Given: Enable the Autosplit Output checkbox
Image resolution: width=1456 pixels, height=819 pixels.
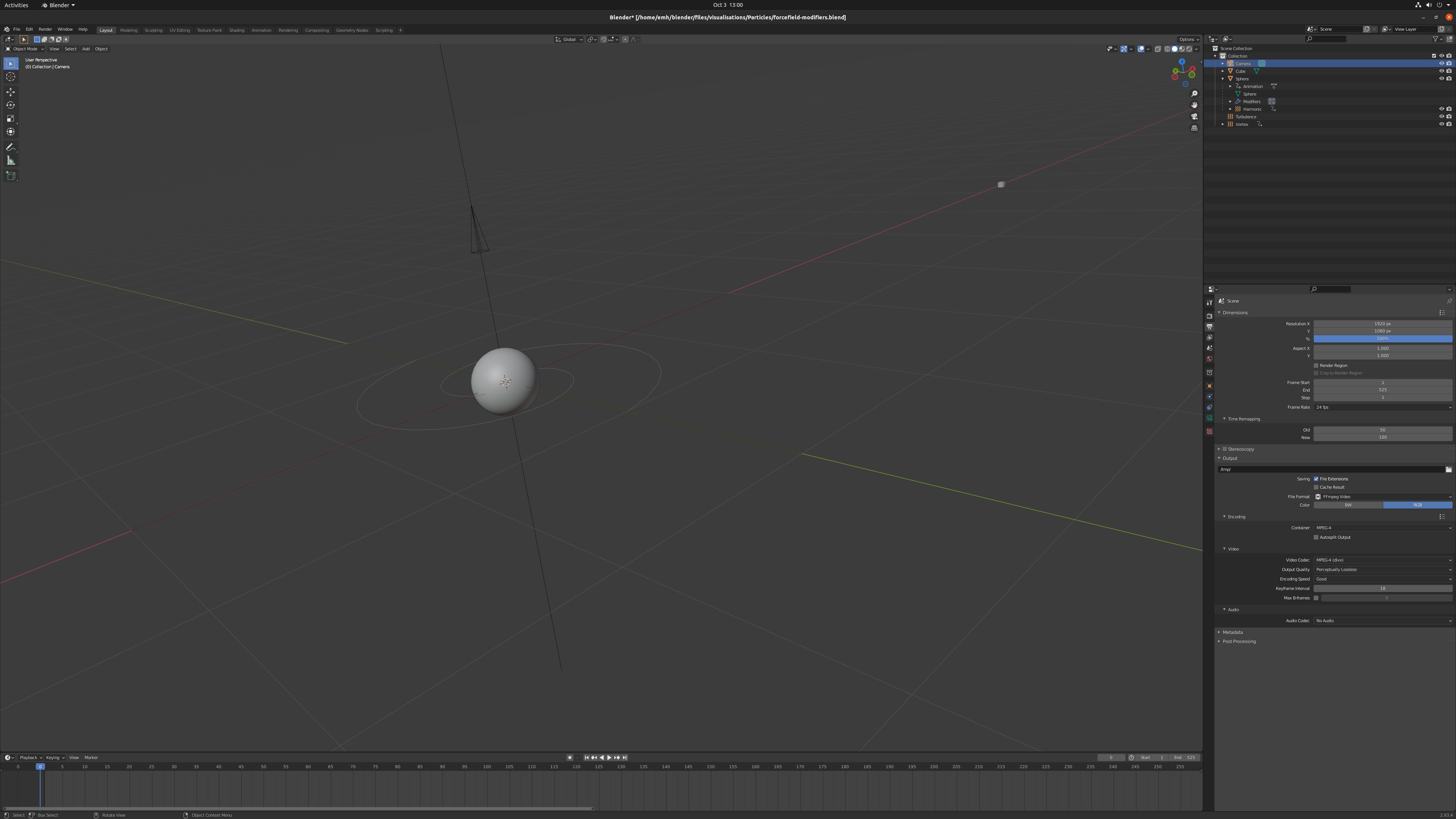Looking at the screenshot, I should pos(1316,538).
